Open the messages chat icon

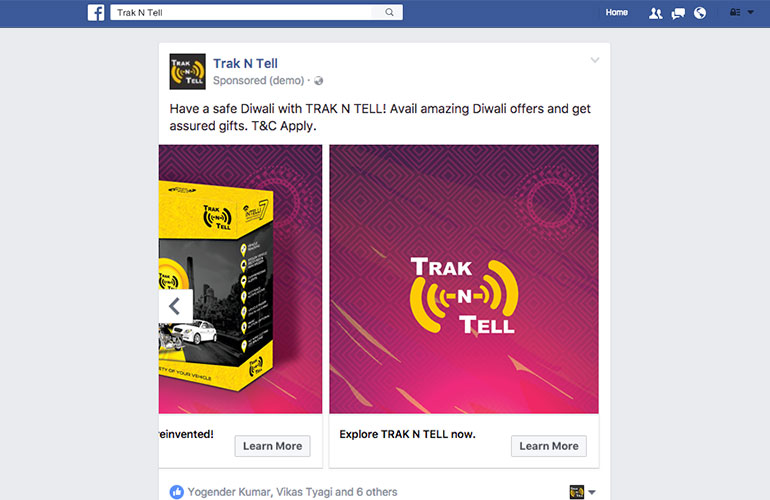point(678,13)
